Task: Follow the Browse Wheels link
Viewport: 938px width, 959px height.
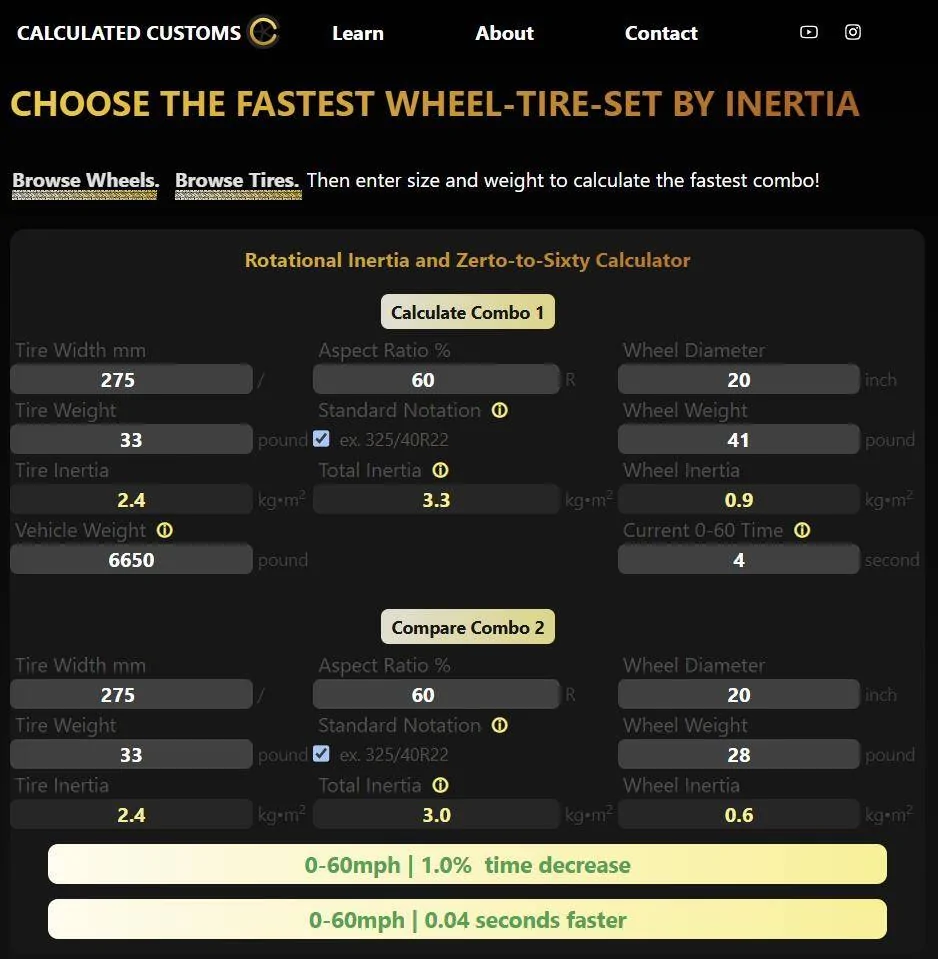Action: [x=85, y=181]
